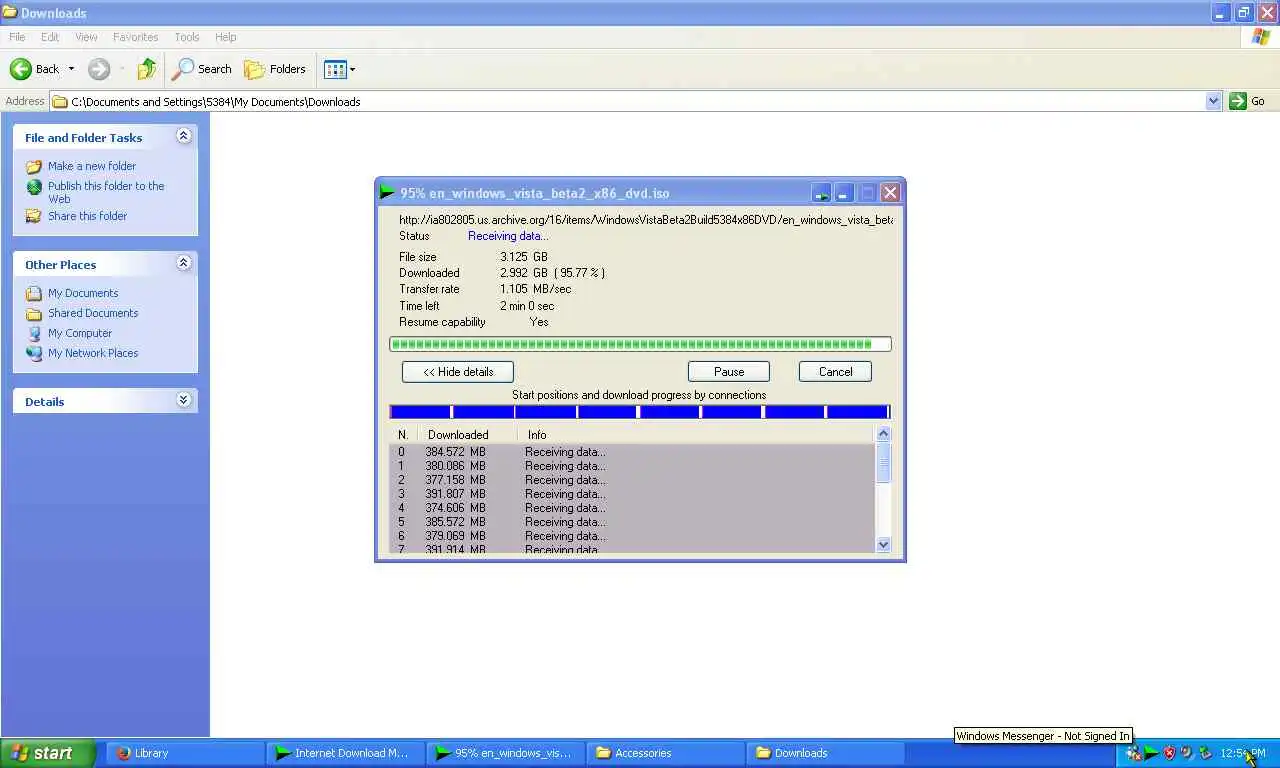Click the IDM green tray icon
Screen dimensions: 1280x768
pos(1151,753)
